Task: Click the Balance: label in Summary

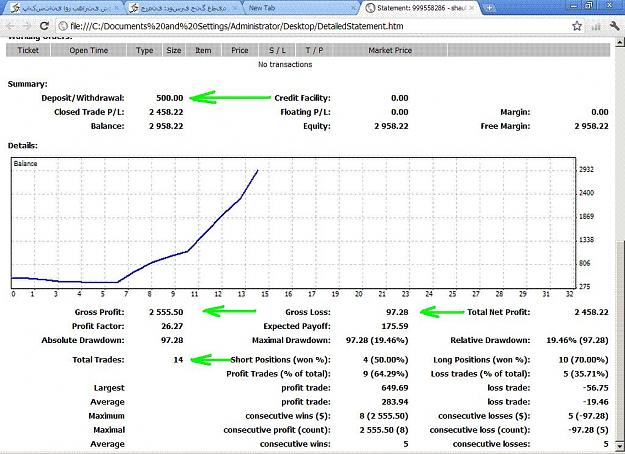Action: (x=108, y=126)
